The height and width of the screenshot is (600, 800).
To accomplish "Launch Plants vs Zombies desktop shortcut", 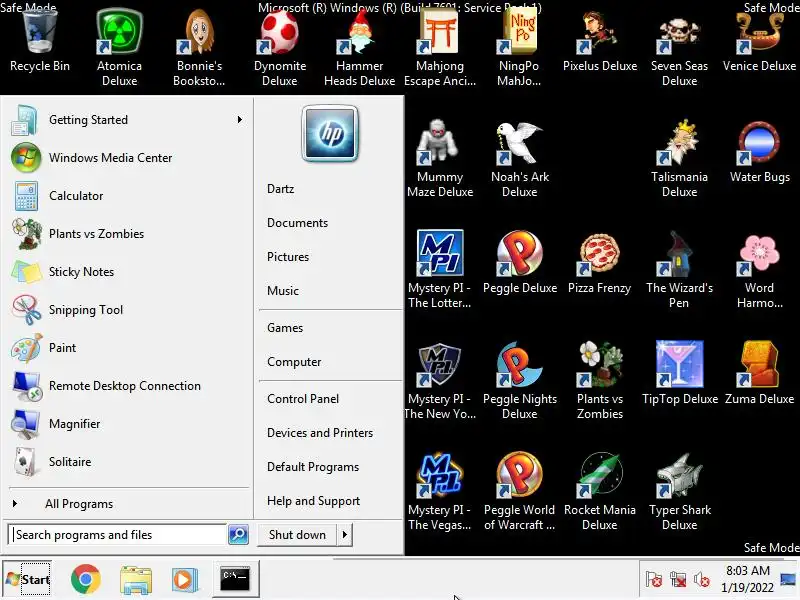I will 599,381.
